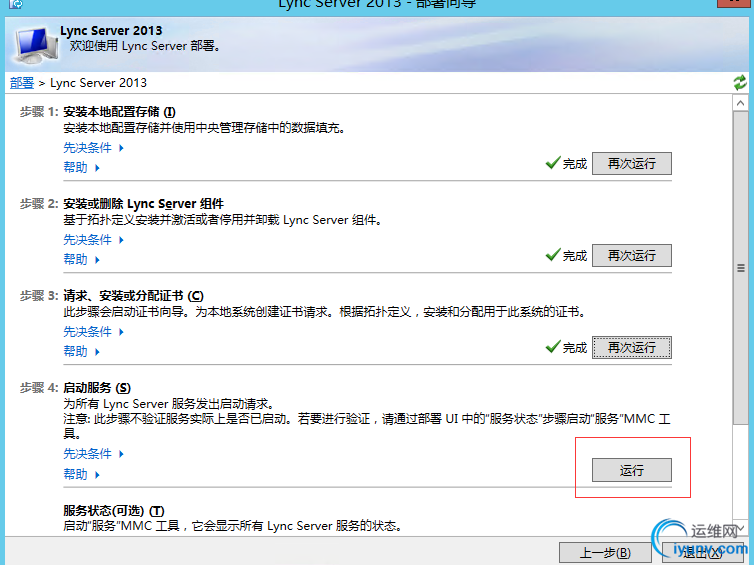Expand 先决条件 under step 3
The image size is (754, 565).
tap(94, 331)
